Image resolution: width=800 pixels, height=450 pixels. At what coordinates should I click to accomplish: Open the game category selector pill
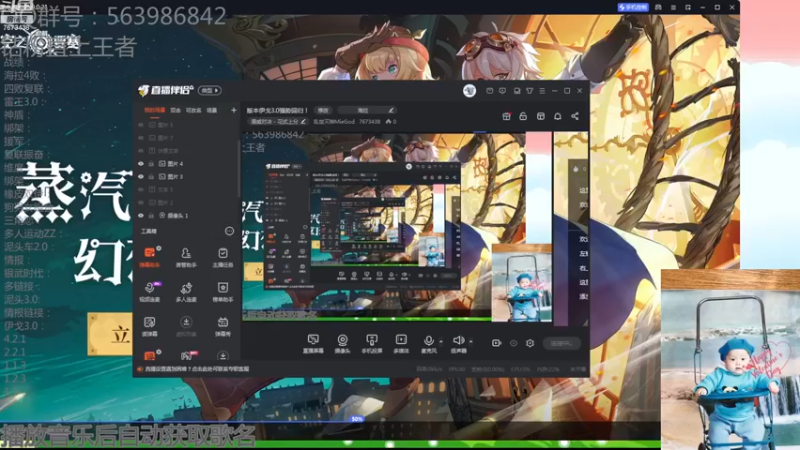(367, 110)
